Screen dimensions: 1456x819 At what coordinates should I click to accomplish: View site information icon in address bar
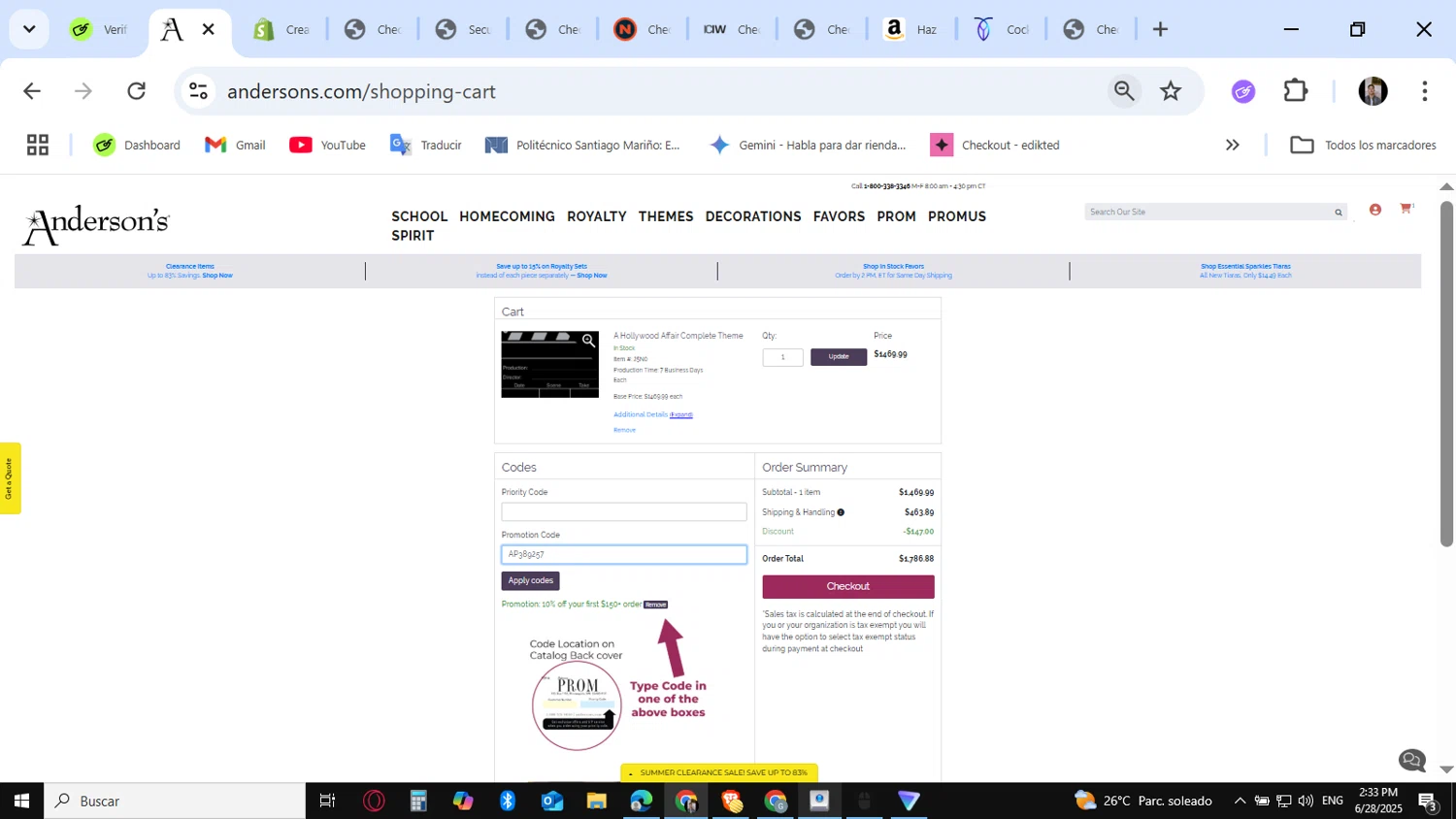coord(198,91)
